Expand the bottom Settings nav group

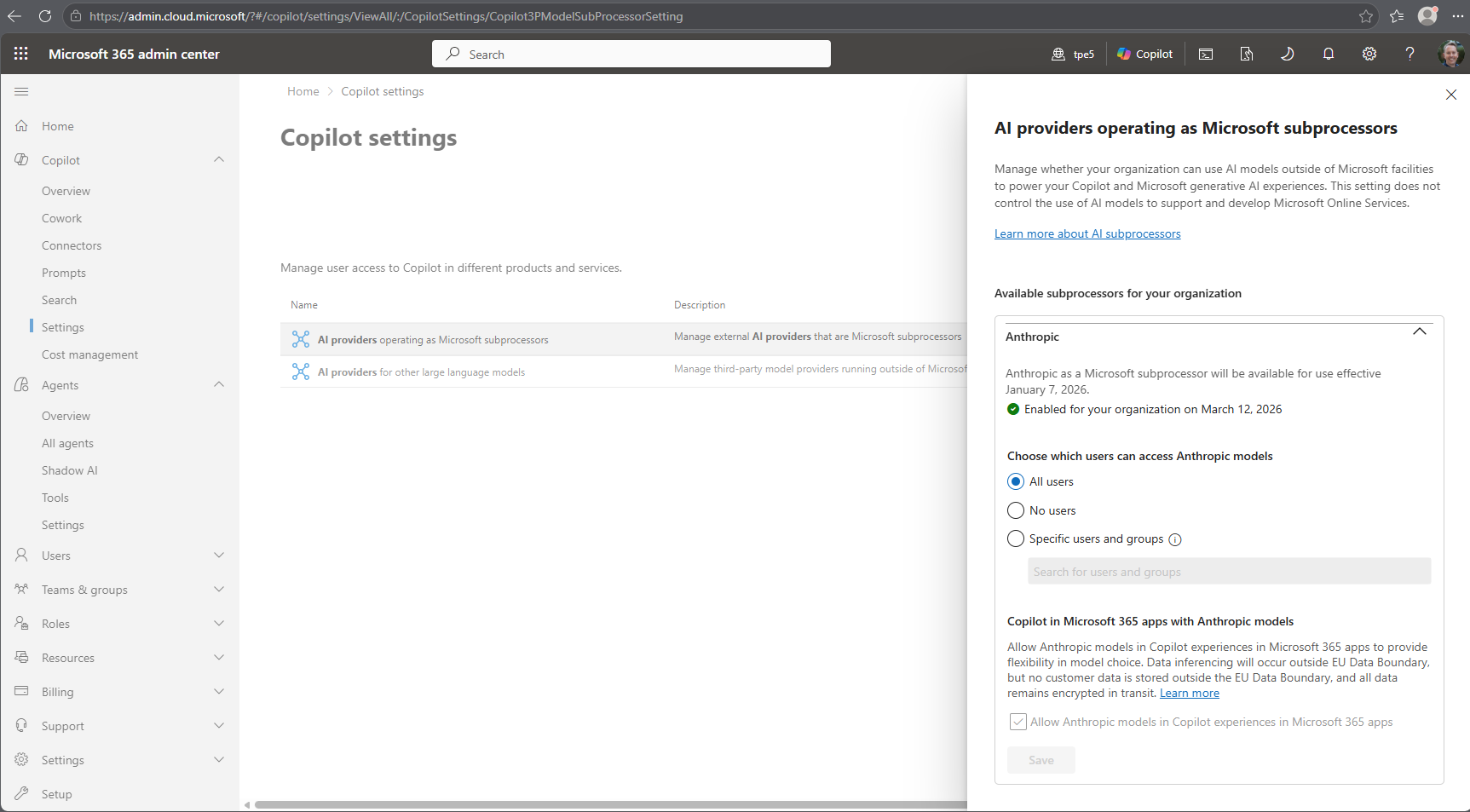coord(219,760)
